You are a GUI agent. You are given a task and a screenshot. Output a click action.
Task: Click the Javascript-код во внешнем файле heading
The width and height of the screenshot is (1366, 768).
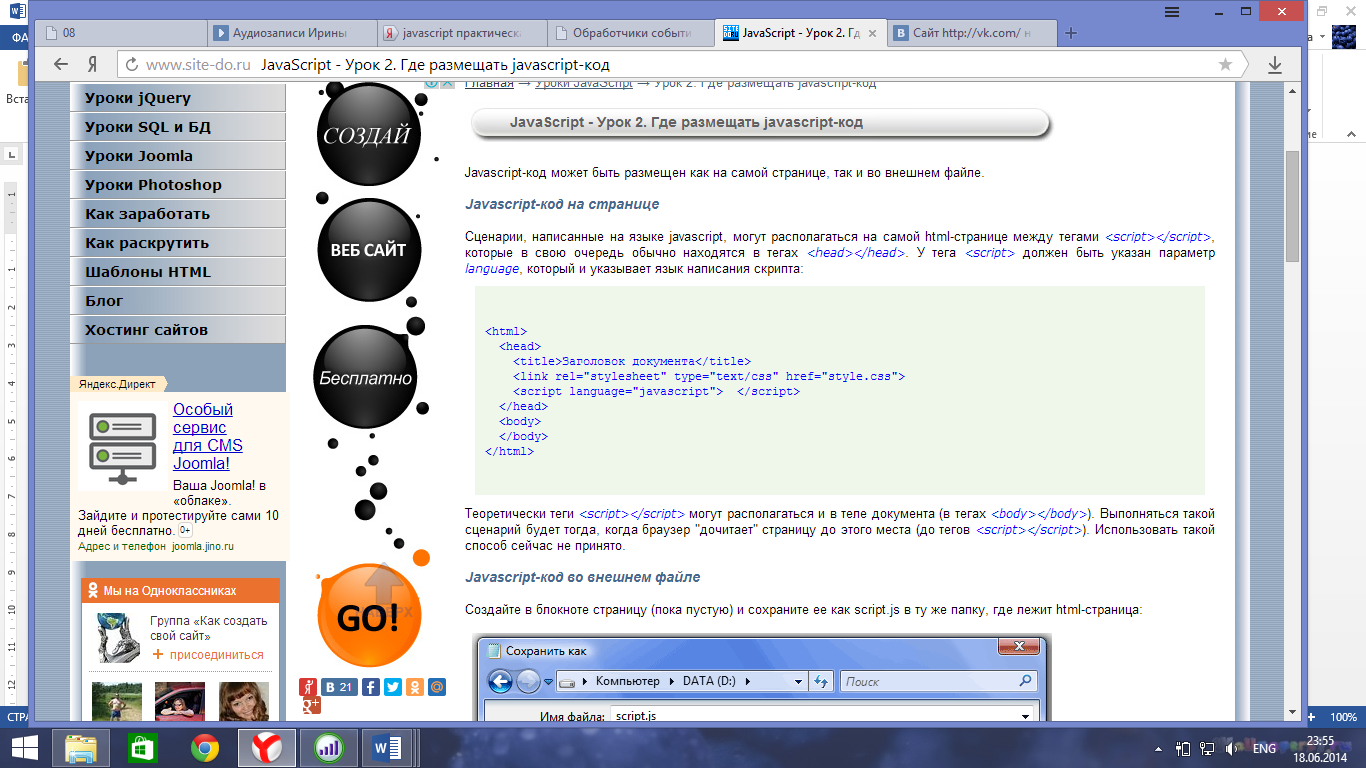coord(583,577)
